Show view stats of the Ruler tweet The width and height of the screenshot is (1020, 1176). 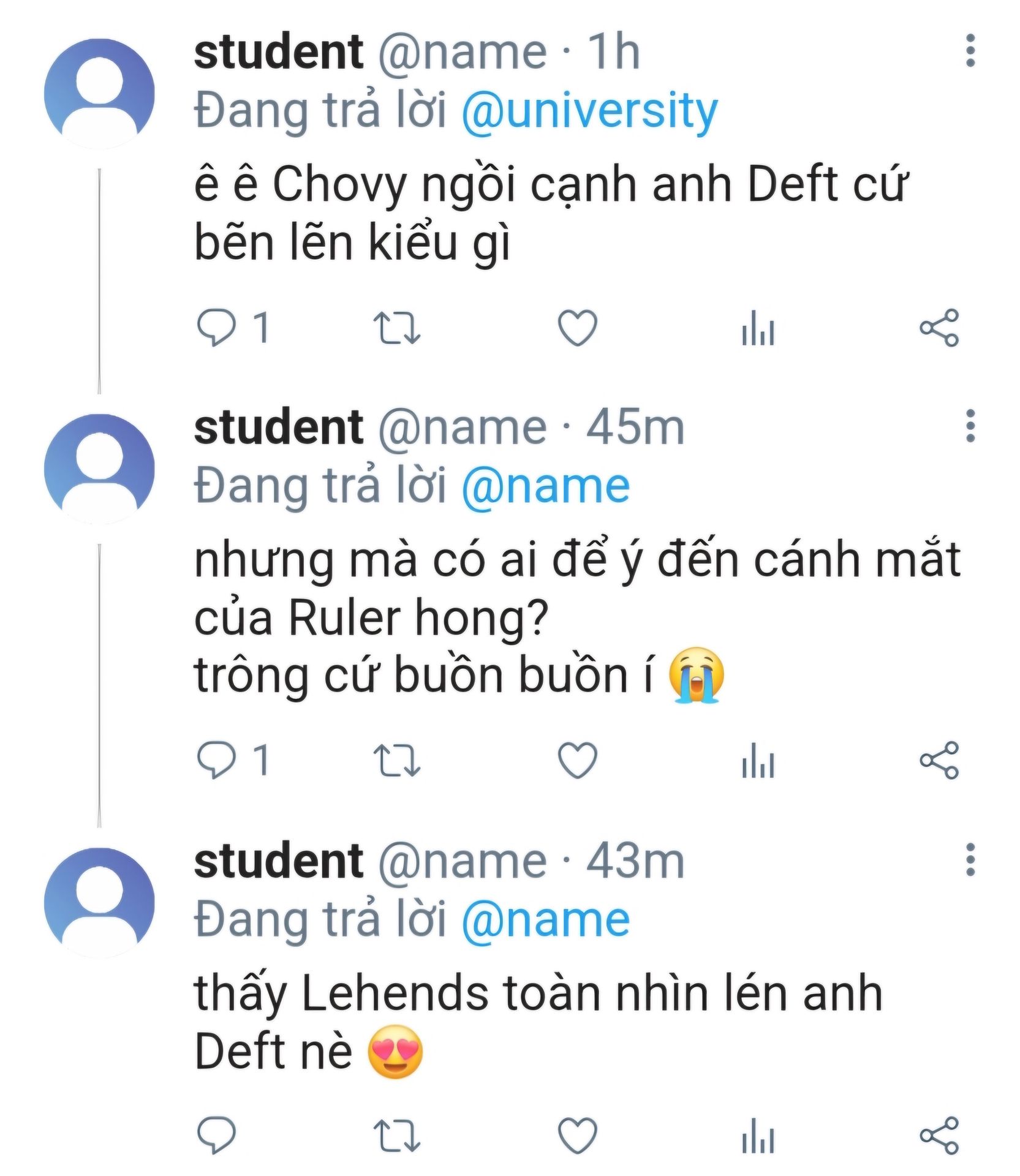pos(758,761)
